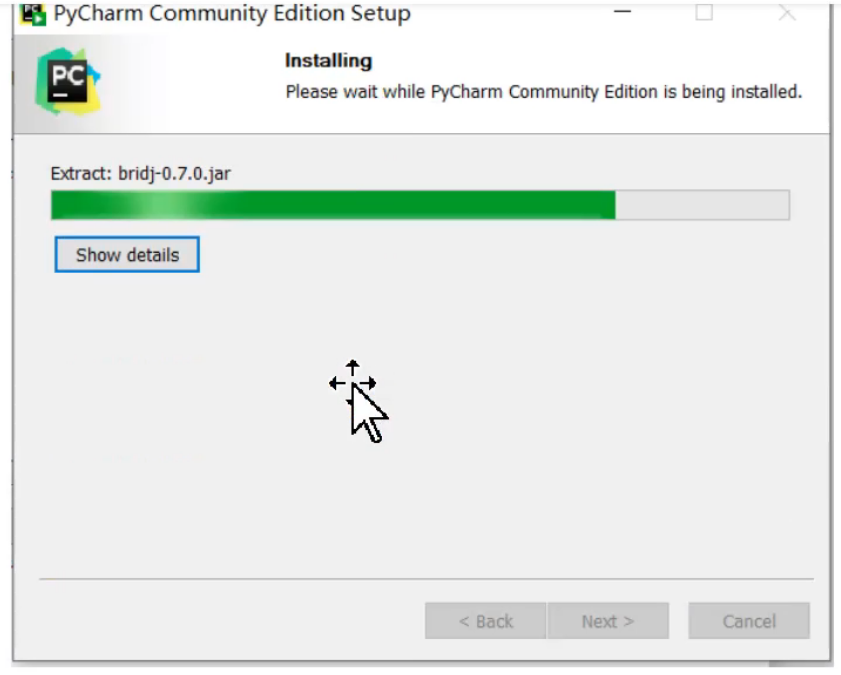Click the bold Installing heading
Image resolution: width=841 pixels, height=675 pixels.
[328, 61]
